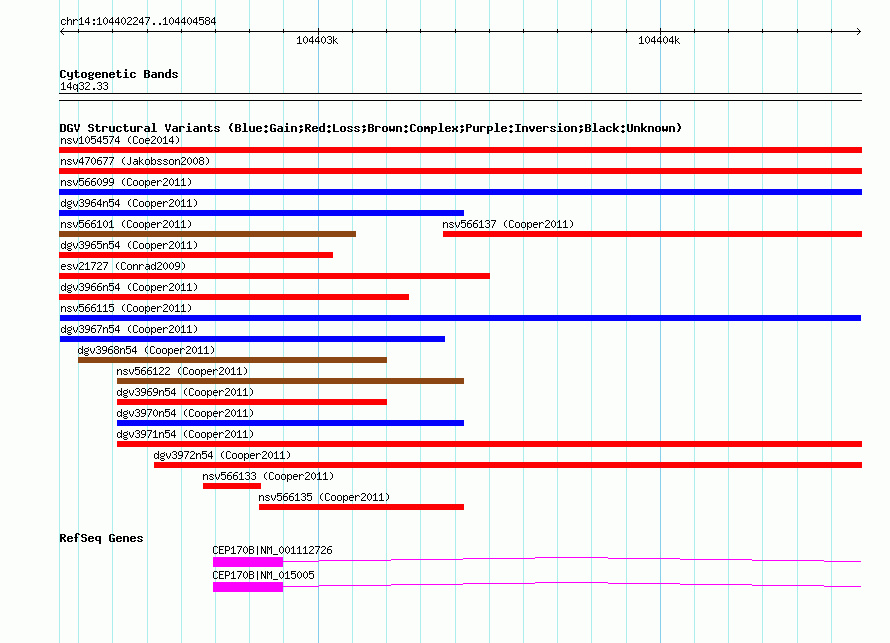Click the chr14:104402247..104404584 coordinate label

(138, 21)
